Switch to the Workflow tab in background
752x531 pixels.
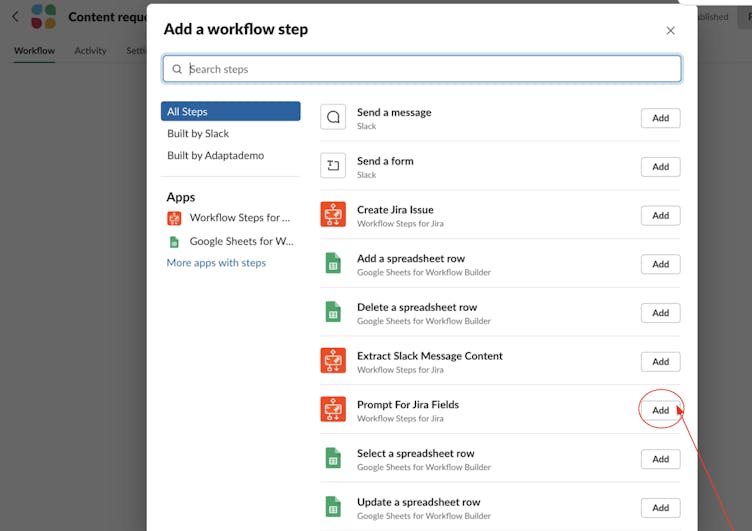point(35,50)
